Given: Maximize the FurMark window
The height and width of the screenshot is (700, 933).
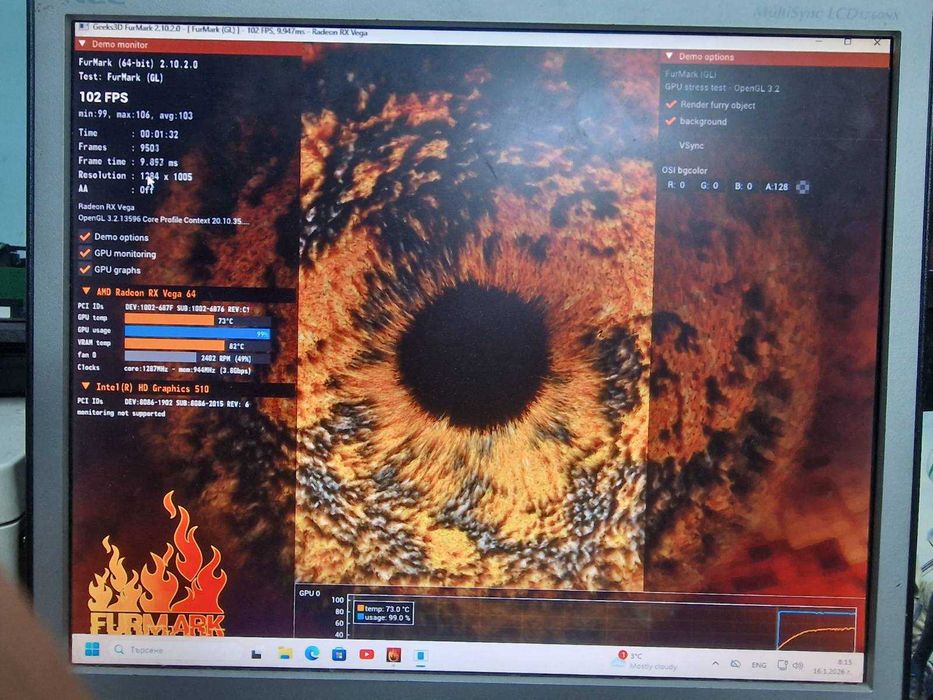Looking at the screenshot, I should 848,42.
